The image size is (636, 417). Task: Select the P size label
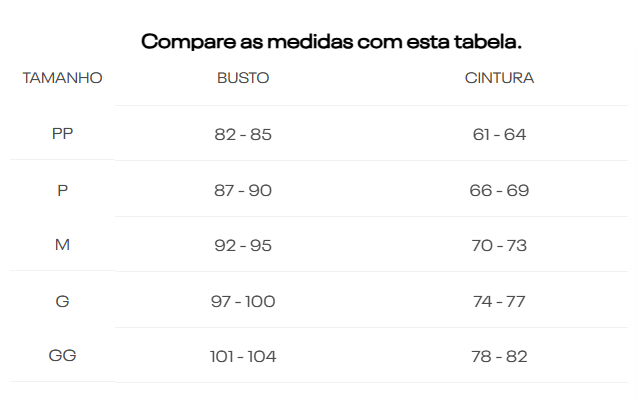click(62, 190)
